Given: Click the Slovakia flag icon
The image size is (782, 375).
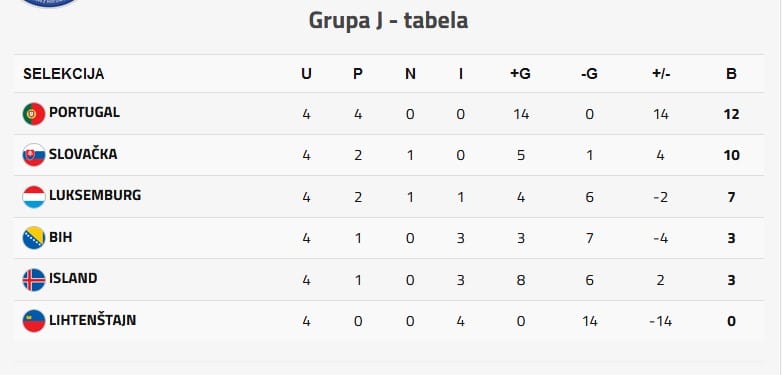Looking at the screenshot, I should point(34,155).
